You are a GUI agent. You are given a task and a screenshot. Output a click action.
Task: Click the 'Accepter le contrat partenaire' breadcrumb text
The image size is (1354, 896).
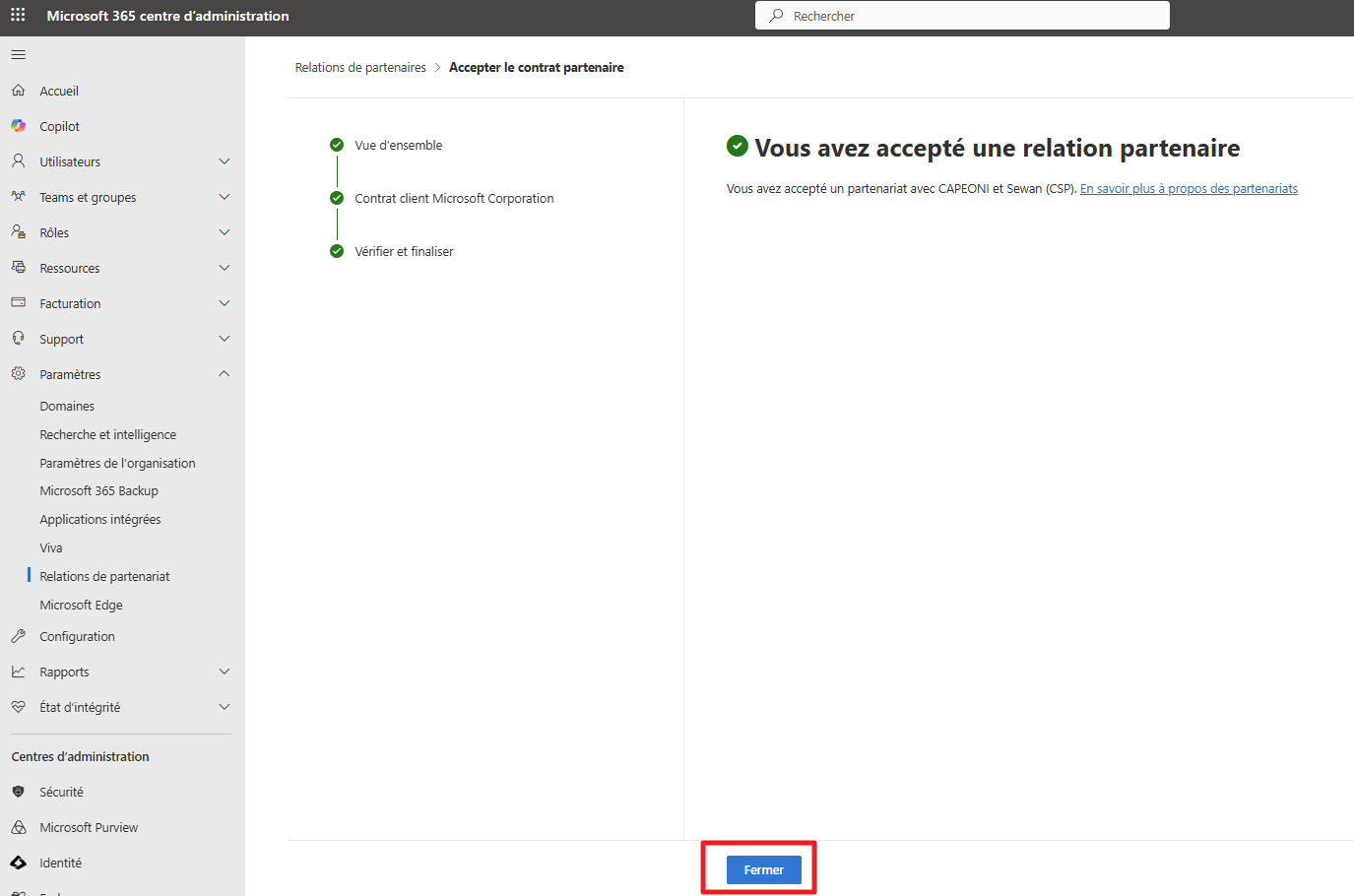coord(537,67)
